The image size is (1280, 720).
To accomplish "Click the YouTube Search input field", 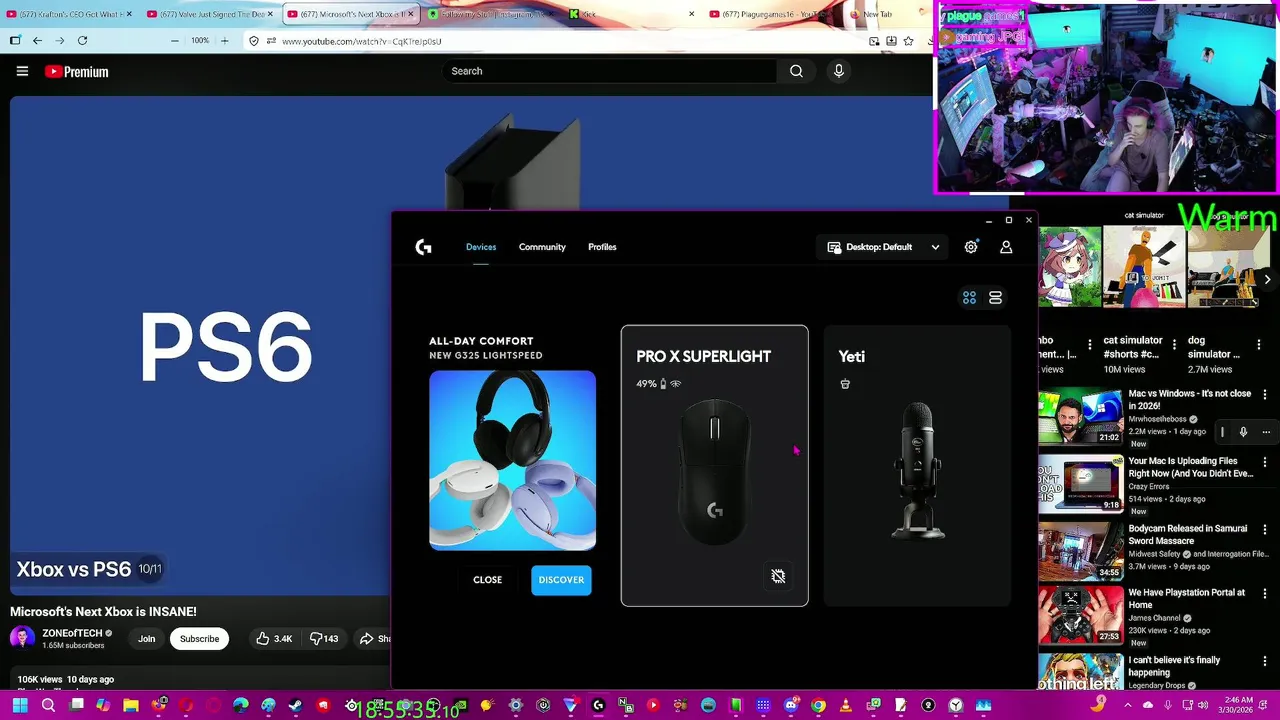I will tap(609, 71).
